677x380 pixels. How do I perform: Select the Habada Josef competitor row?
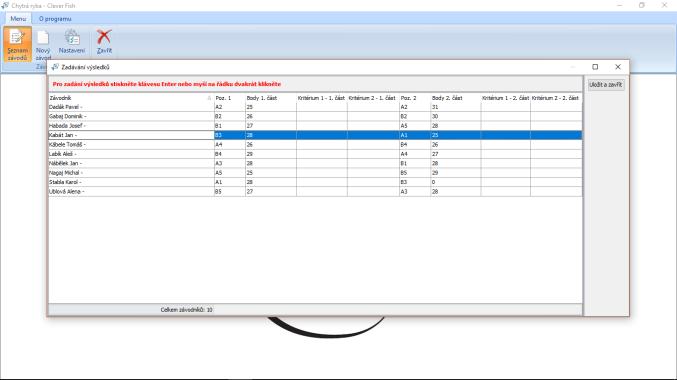click(x=315, y=126)
